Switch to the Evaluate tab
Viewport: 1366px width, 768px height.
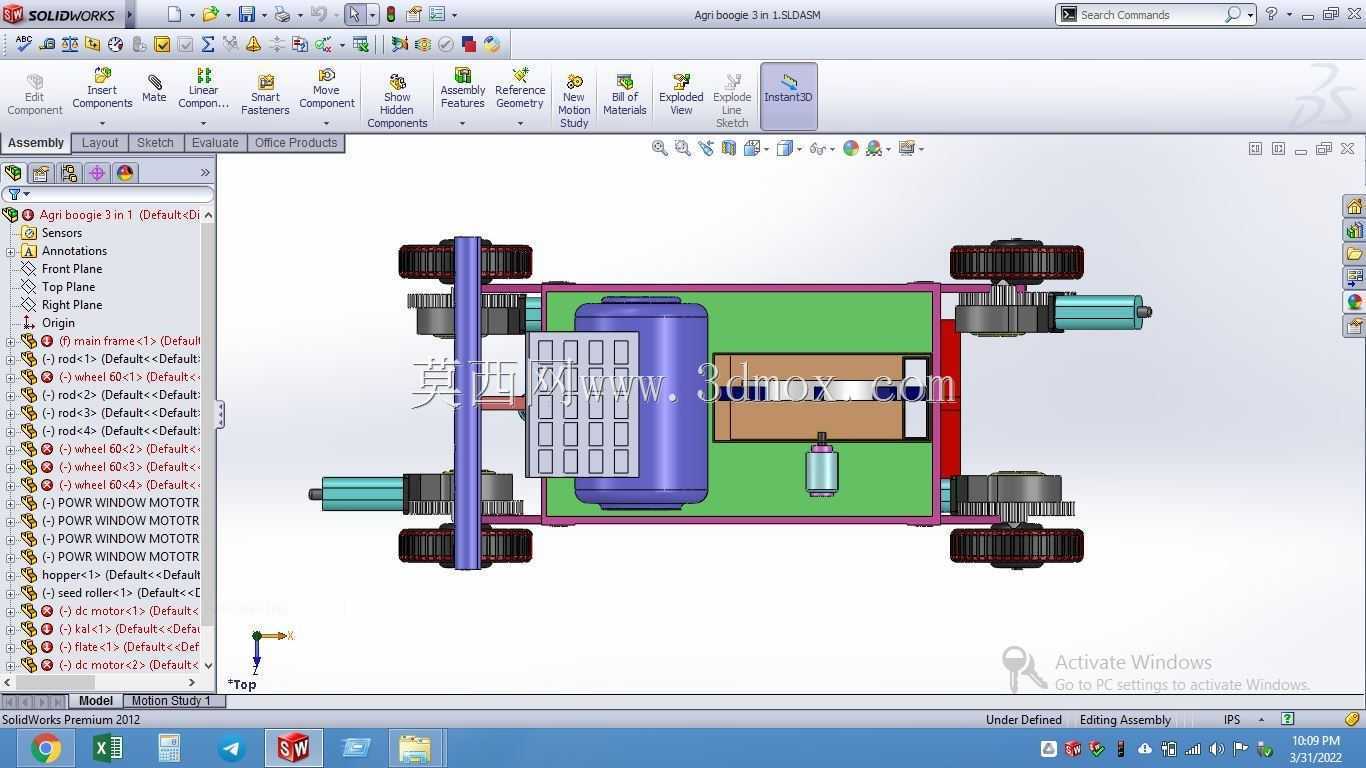click(x=215, y=143)
